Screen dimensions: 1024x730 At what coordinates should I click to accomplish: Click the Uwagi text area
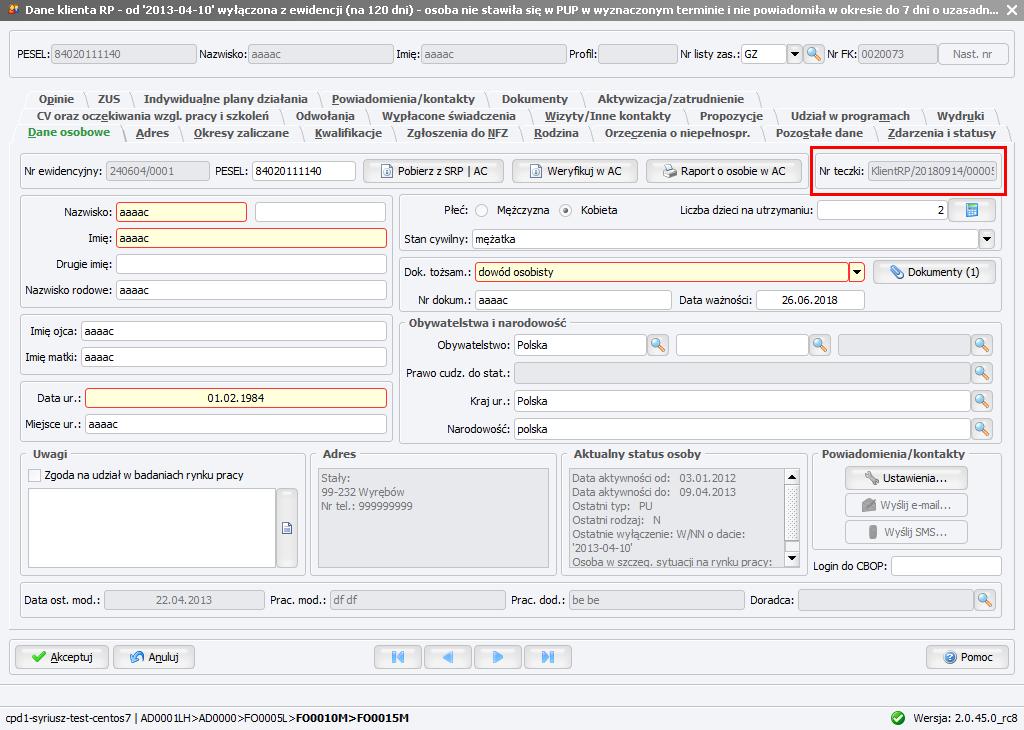pos(152,528)
